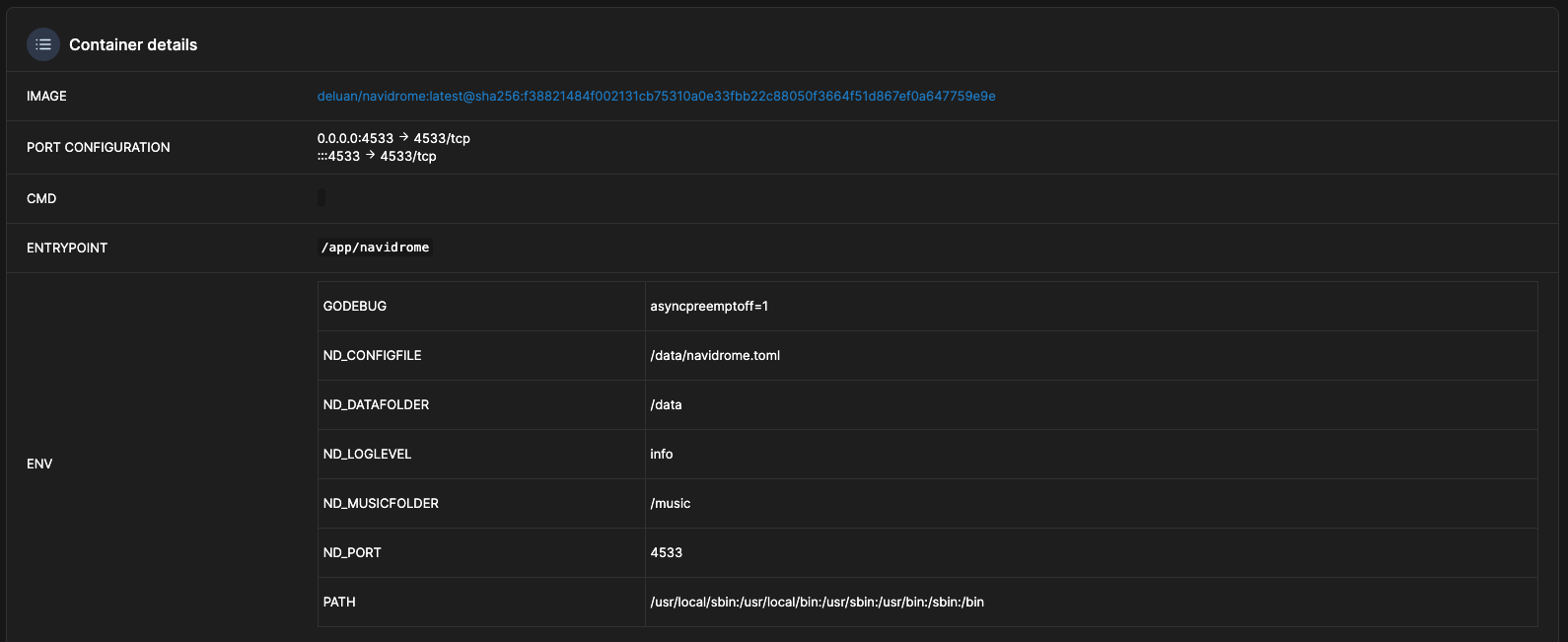Select the ND_PORT value 4533
This screenshot has height=642, width=1568.
(667, 552)
